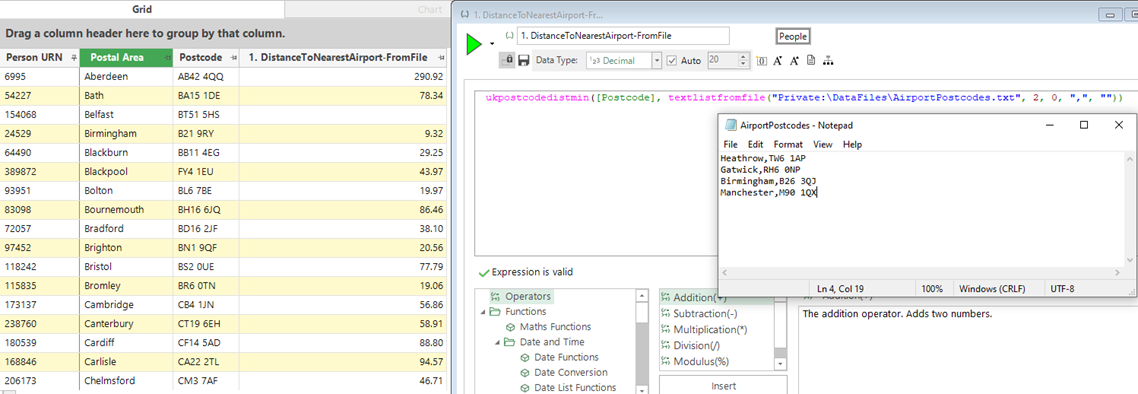The height and width of the screenshot is (394, 1138).
Task: Run the expression with green play button
Action: click(x=474, y=44)
